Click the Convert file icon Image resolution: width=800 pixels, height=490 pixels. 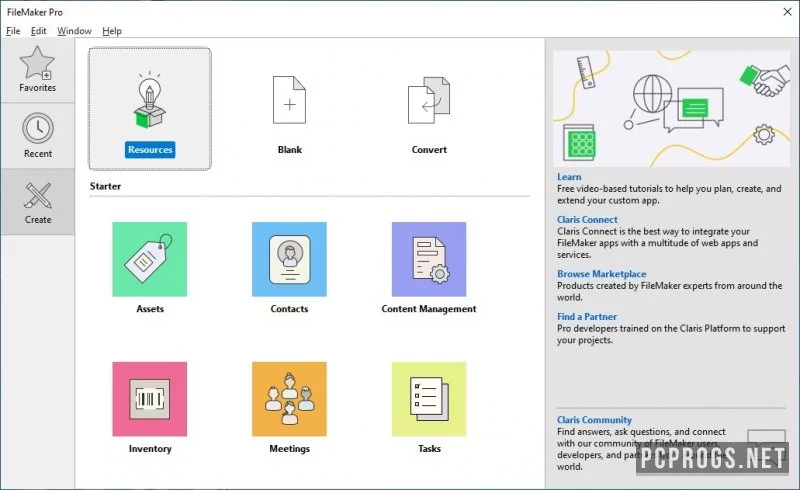pyautogui.click(x=429, y=100)
